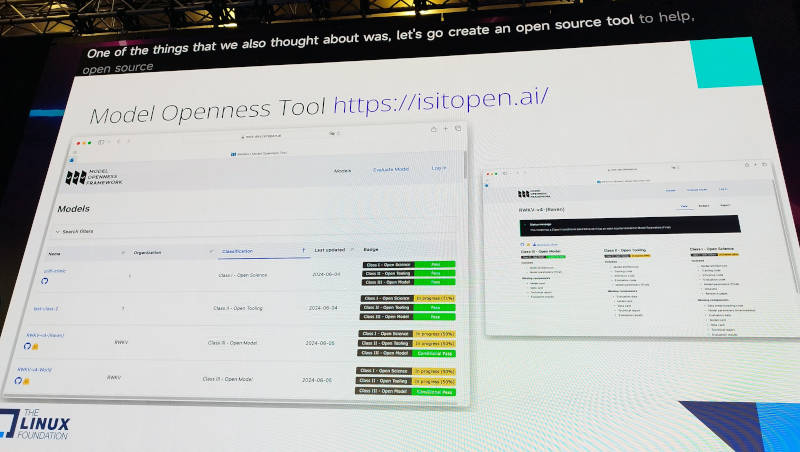Click vertical scrollbar of Models list window
Viewport: 800px width, 452px height.
[465, 164]
